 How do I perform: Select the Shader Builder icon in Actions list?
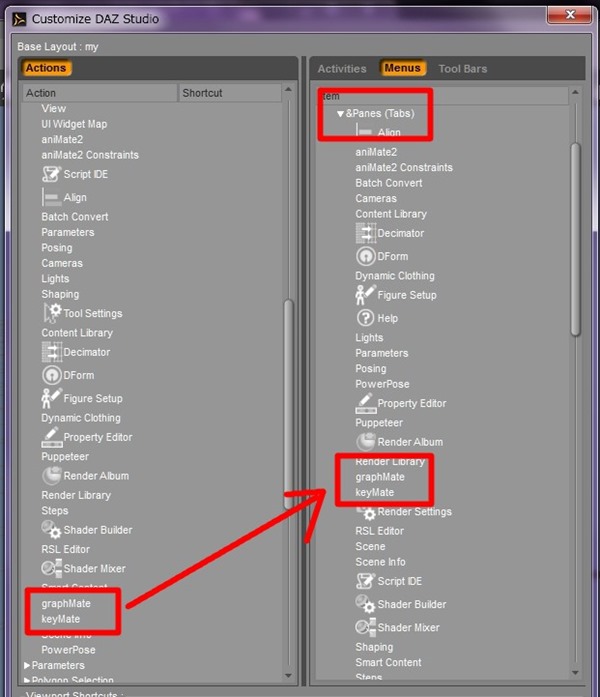[52, 529]
